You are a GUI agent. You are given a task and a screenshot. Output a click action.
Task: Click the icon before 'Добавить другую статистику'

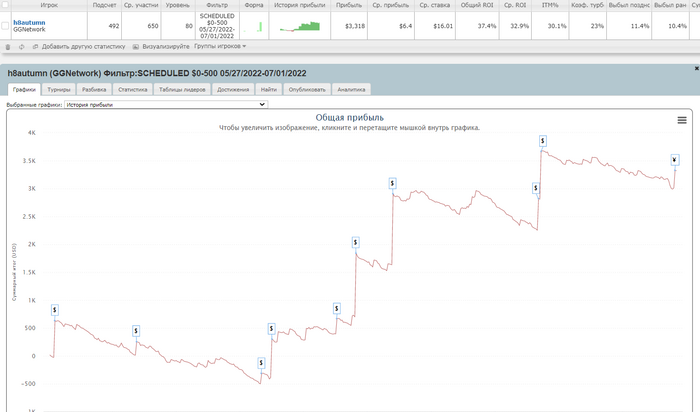click(35, 47)
